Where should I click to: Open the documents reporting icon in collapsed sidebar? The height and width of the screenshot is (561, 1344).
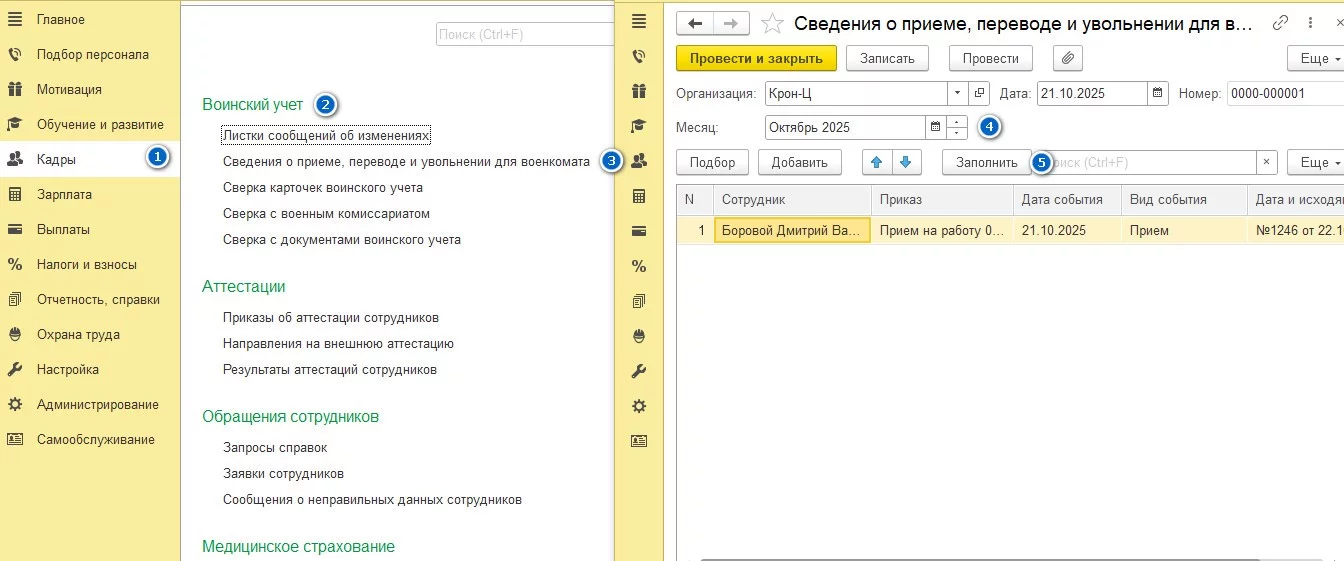pyautogui.click(x=639, y=301)
